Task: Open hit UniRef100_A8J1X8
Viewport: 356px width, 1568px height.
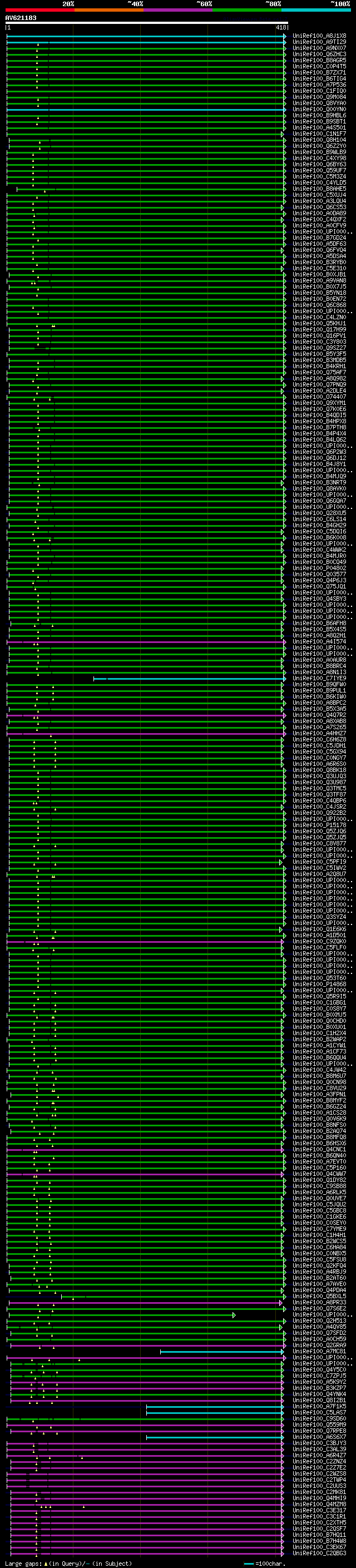Action: [x=319, y=36]
